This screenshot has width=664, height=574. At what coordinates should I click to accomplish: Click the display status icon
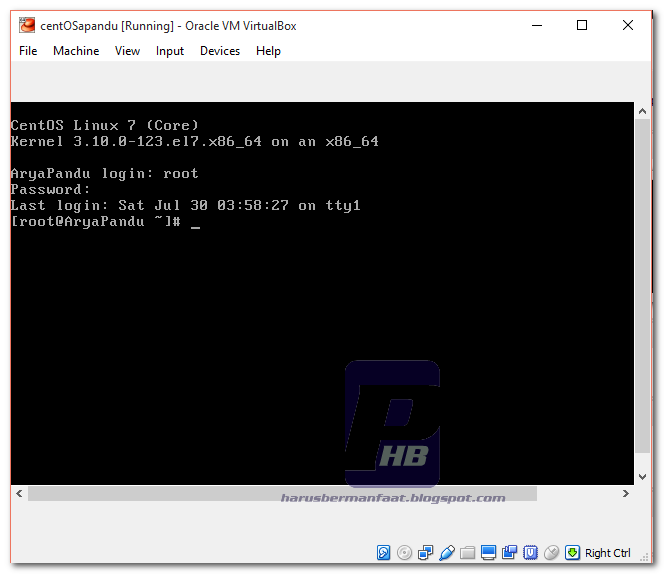pos(488,552)
